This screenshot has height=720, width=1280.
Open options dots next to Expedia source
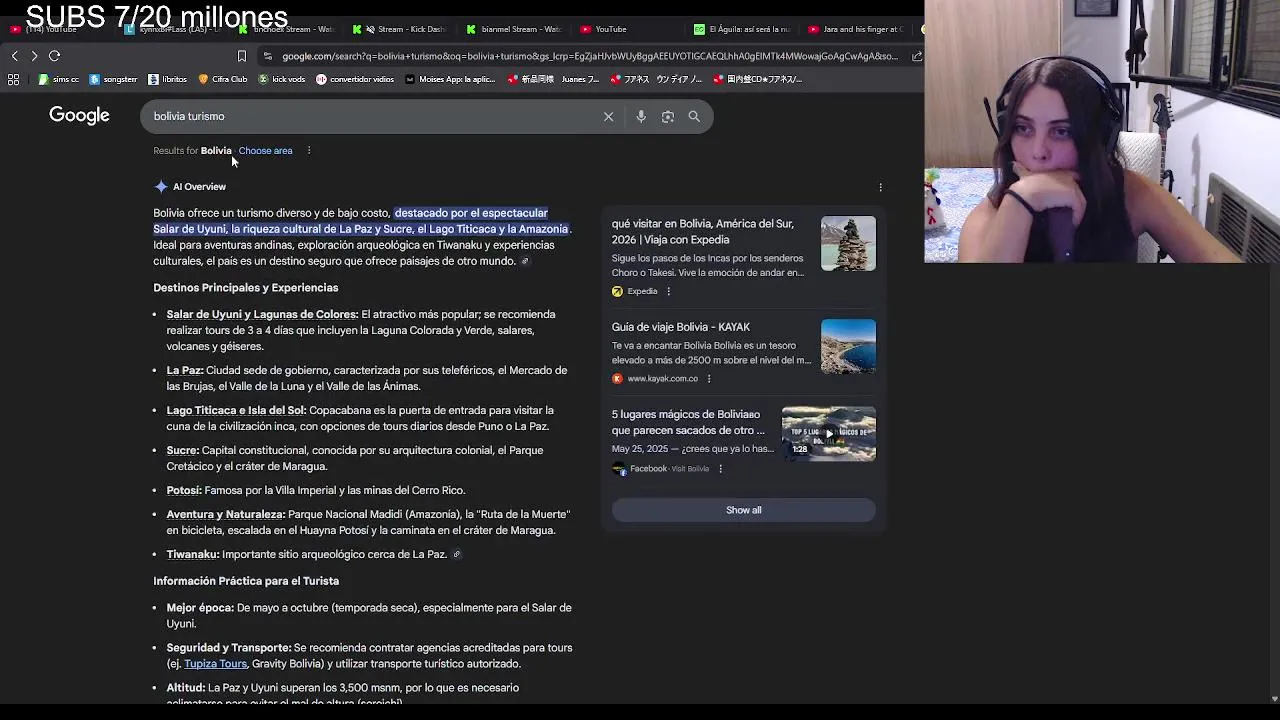(669, 292)
